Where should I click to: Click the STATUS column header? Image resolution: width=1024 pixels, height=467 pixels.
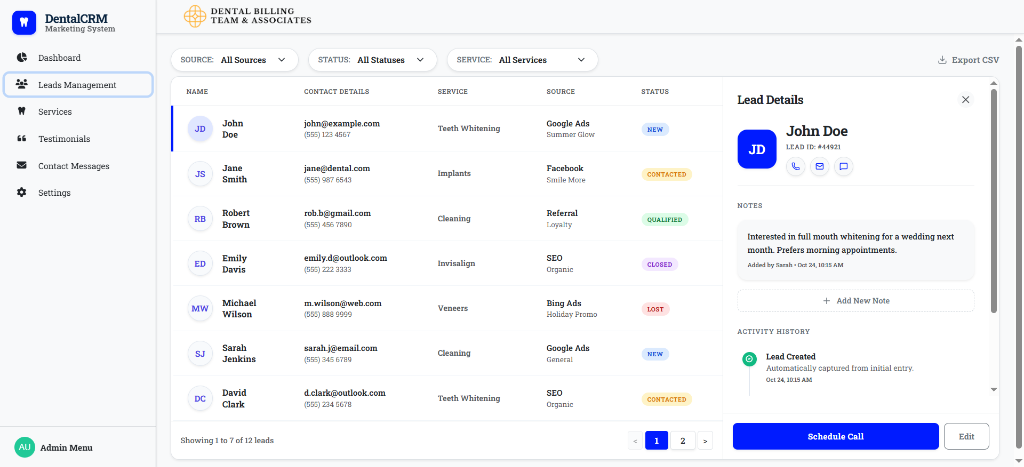(655, 91)
